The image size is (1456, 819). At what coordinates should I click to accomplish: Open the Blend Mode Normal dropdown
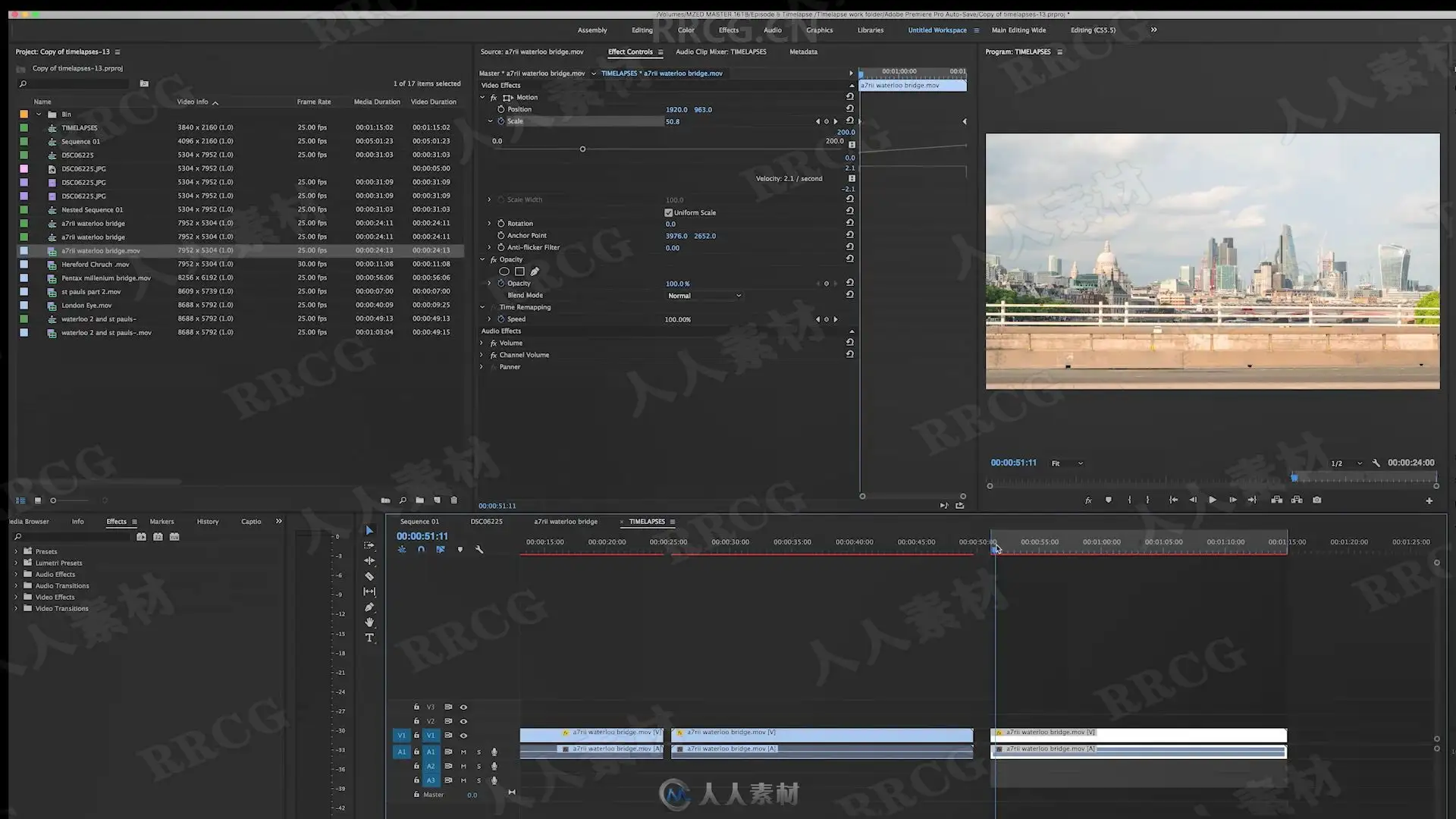[x=704, y=296]
